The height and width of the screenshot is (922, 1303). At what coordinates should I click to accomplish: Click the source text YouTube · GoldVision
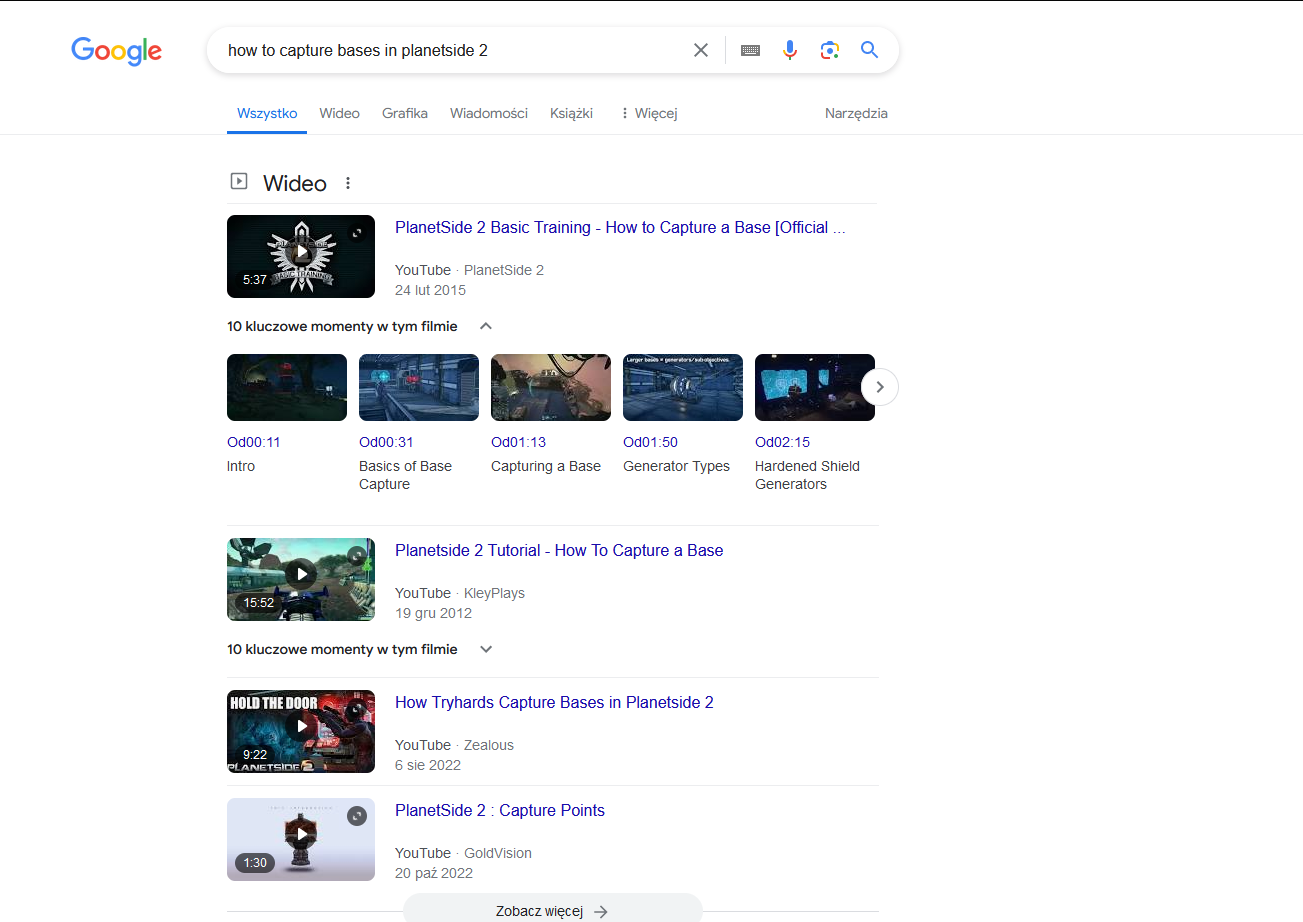pos(463,853)
